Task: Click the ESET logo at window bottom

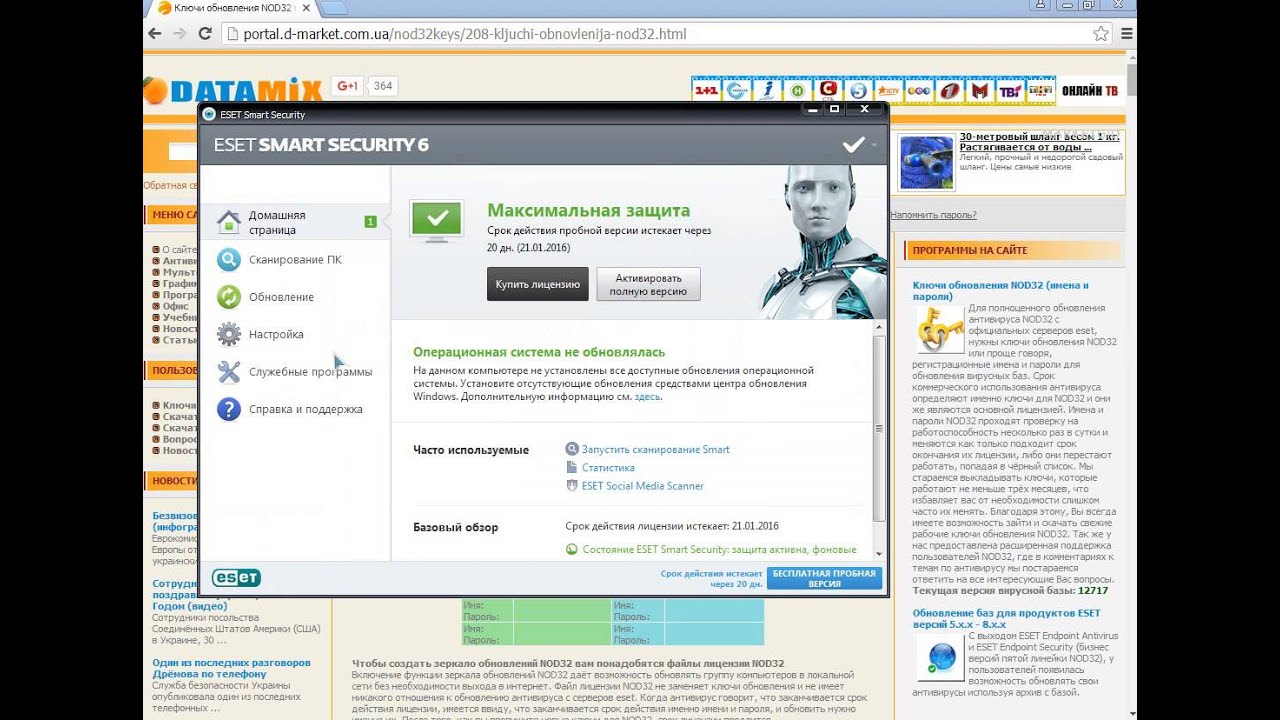Action: pos(236,577)
